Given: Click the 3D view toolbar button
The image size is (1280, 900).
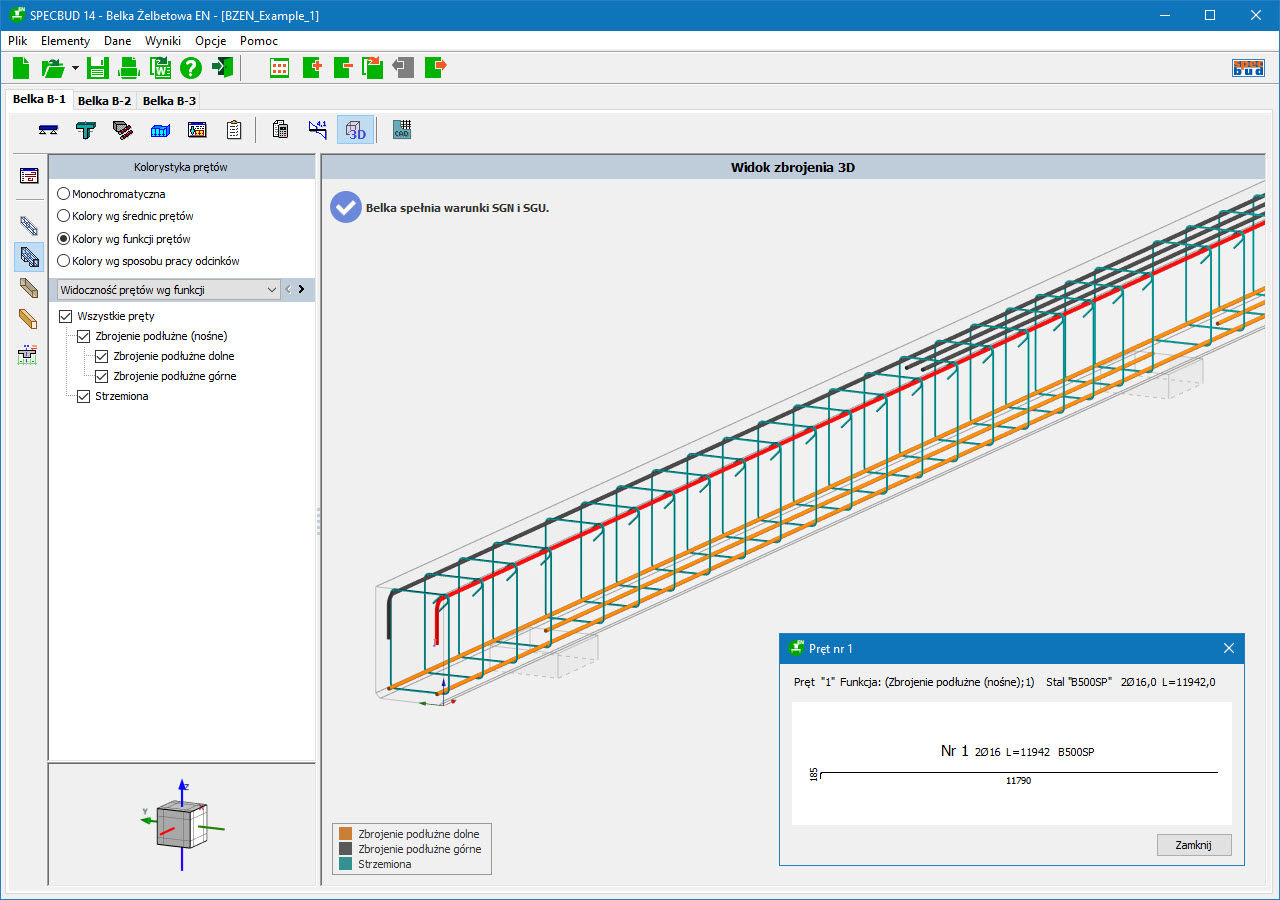Looking at the screenshot, I should click(355, 130).
